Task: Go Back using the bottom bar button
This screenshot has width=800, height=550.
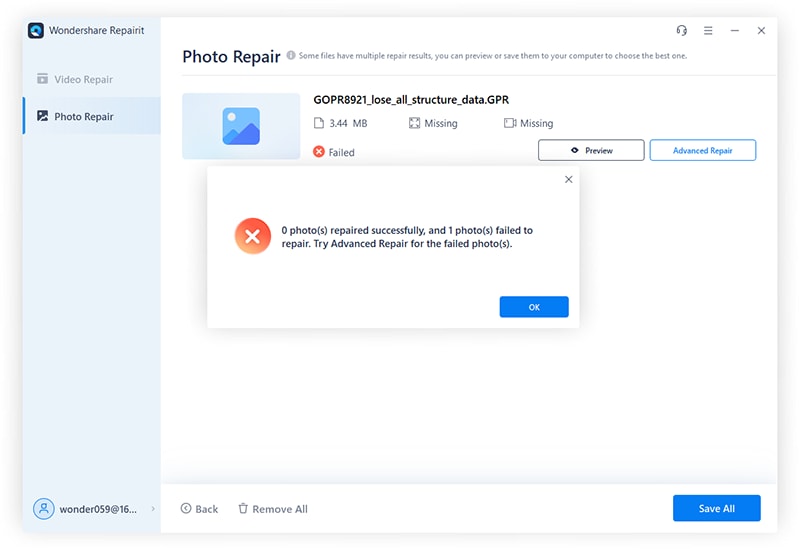Action: (199, 509)
